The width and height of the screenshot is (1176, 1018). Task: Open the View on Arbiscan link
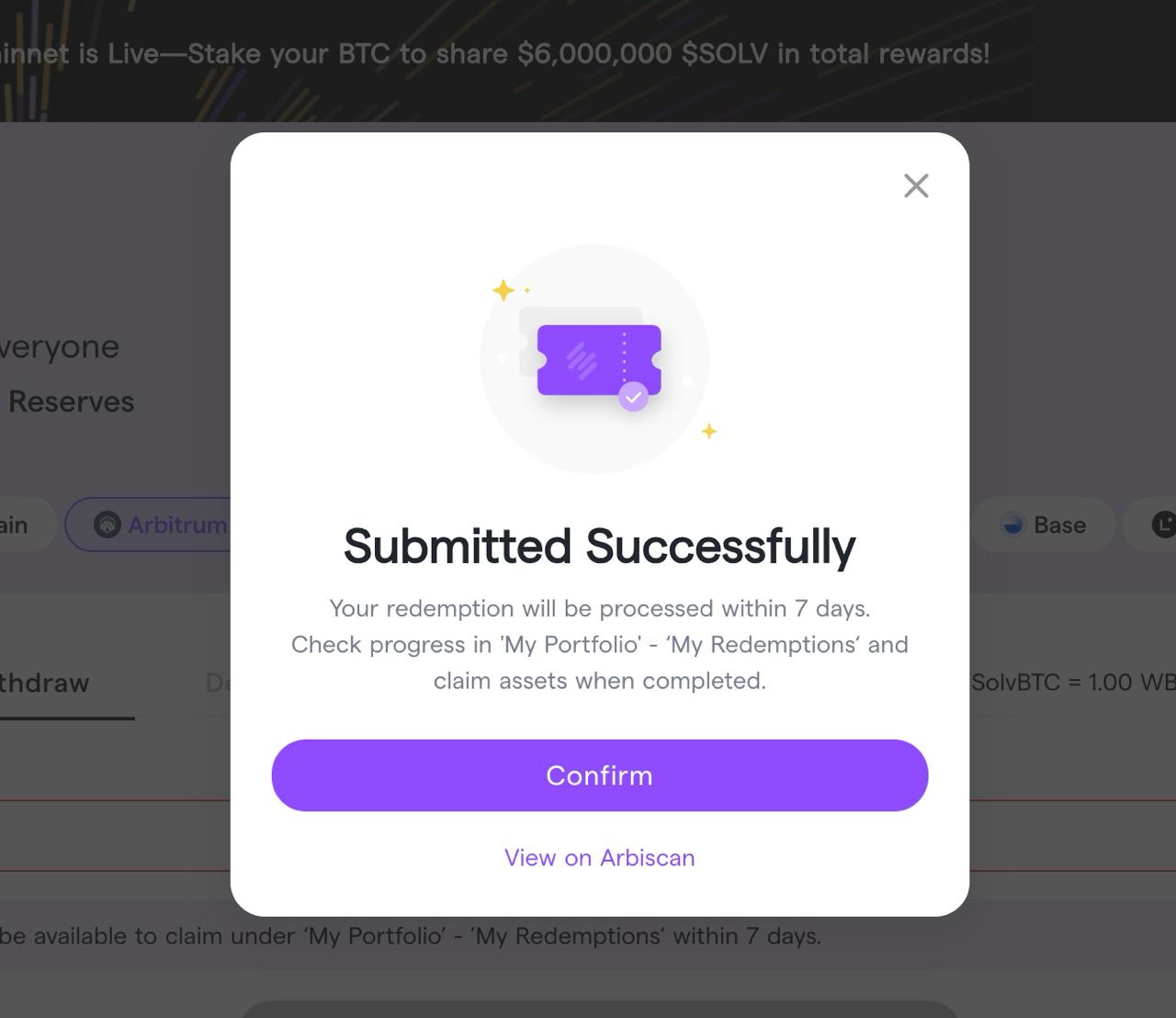coord(599,857)
